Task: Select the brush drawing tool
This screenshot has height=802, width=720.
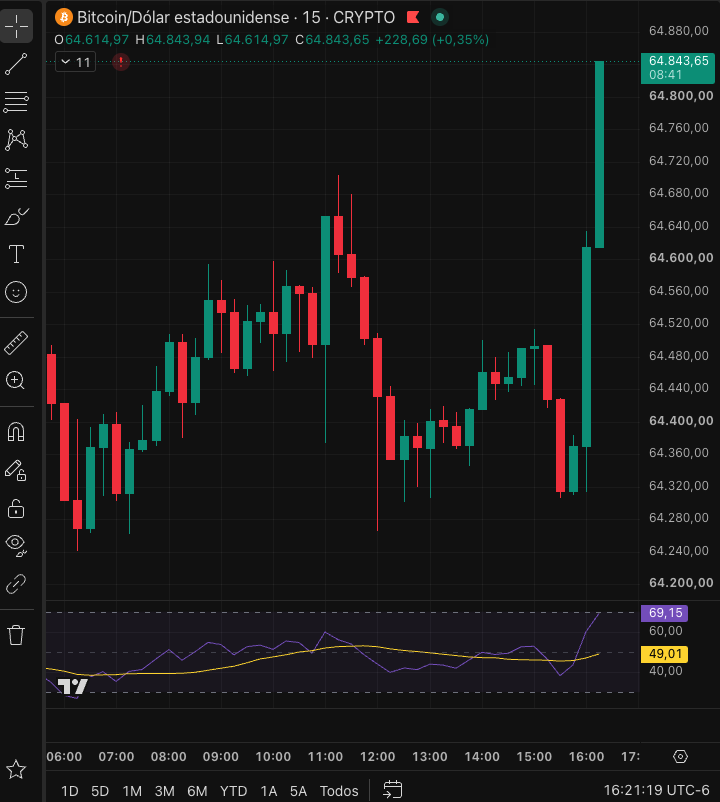Action: (x=16, y=216)
